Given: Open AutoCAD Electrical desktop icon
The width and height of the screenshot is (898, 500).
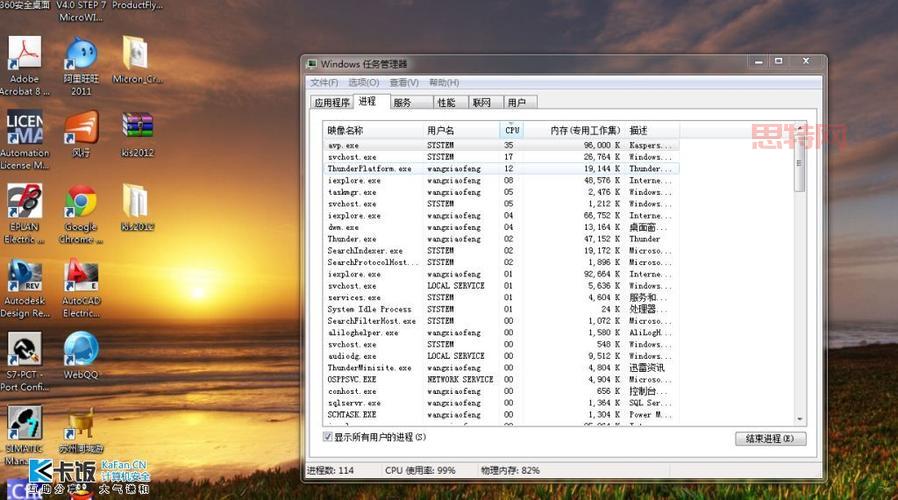Looking at the screenshot, I should pos(81,278).
